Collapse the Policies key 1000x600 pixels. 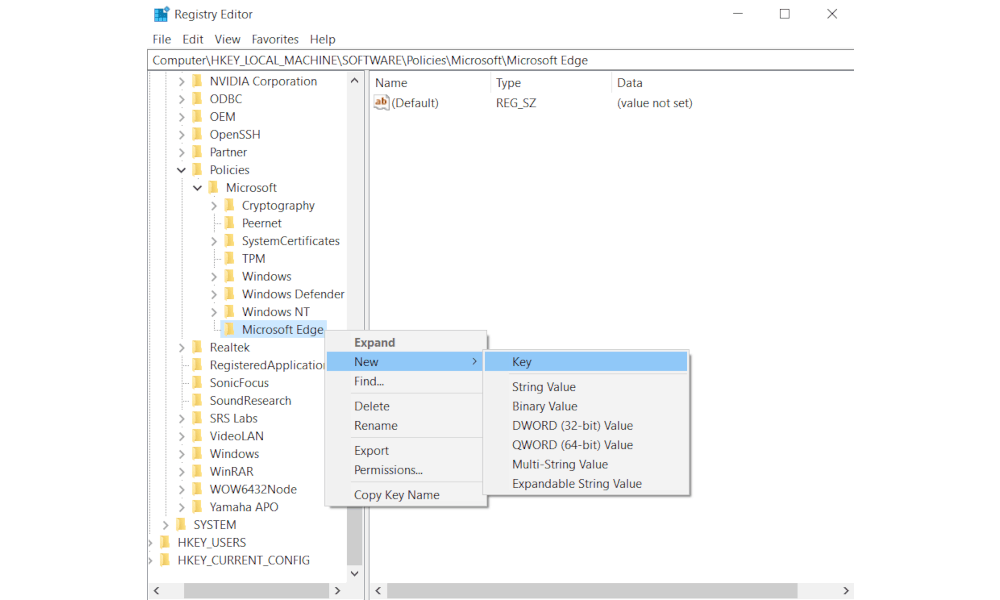point(182,170)
